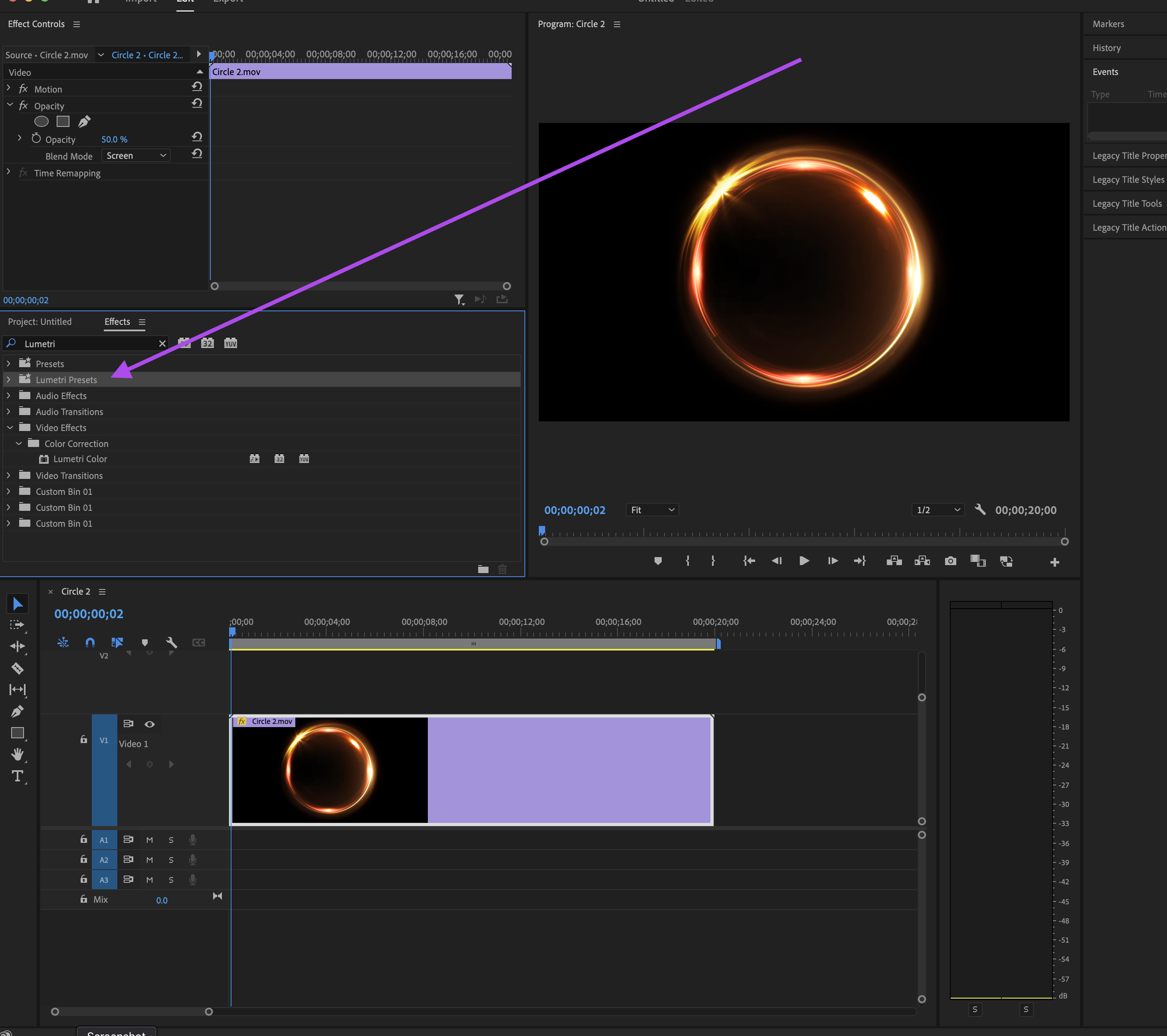Screen dimensions: 1167x1036
Task: Open the Program monitor settings wrench
Action: pyautogui.click(x=980, y=510)
